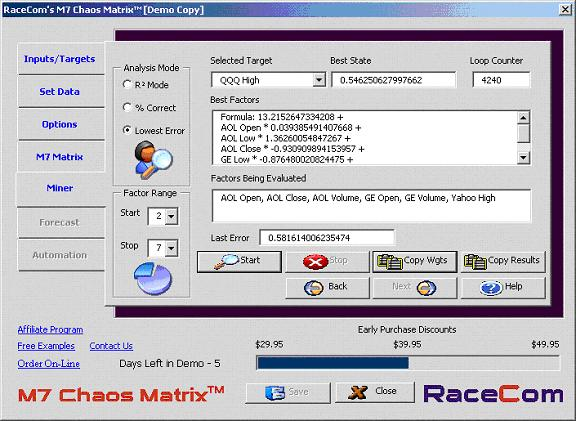This screenshot has width=576, height=421.
Task: Open the Selected Target dropdown arrow
Action: (x=319, y=80)
